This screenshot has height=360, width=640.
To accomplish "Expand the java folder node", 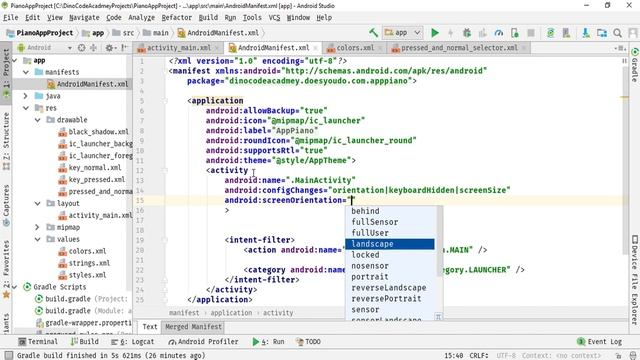I will coord(26,96).
